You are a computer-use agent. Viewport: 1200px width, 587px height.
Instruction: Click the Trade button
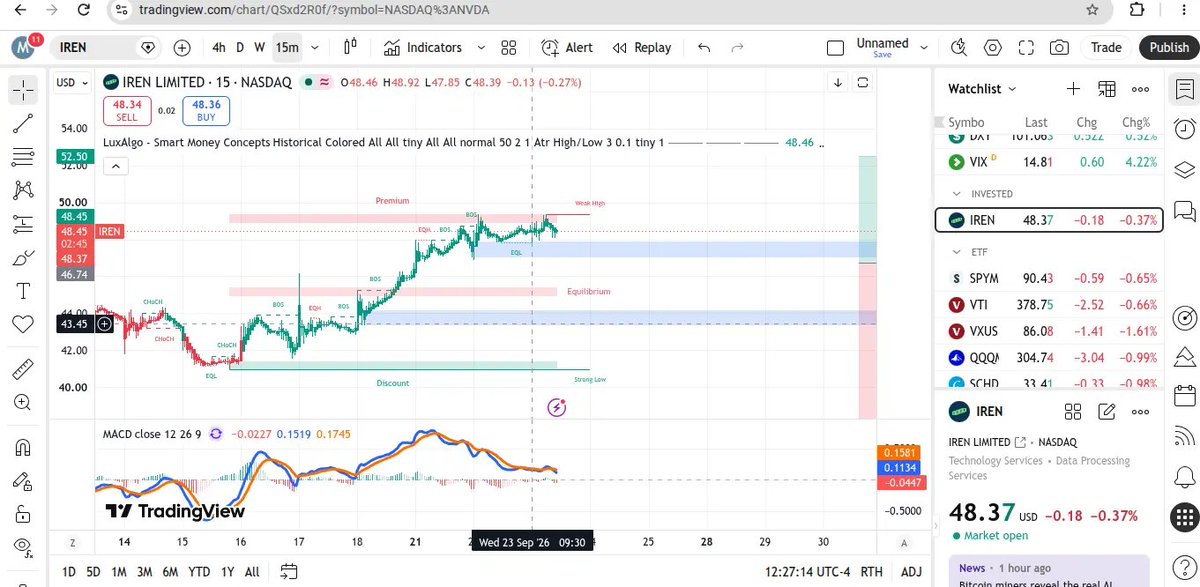[1106, 47]
